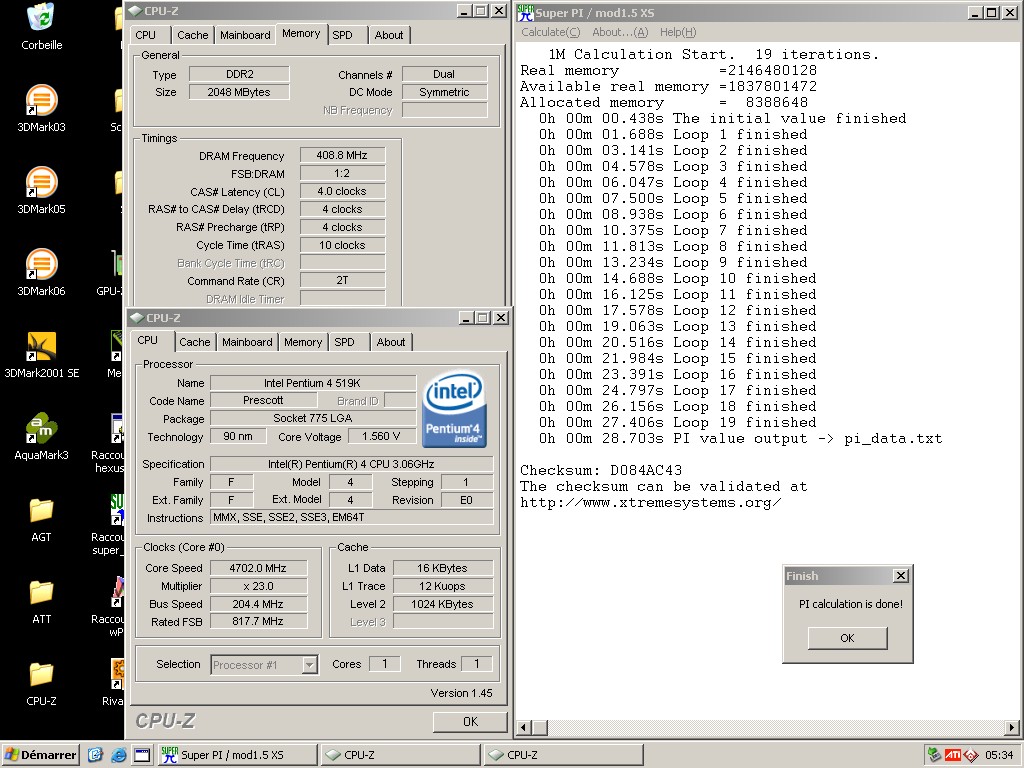The width and height of the screenshot is (1024, 768).
Task: Open Cache tab in lower CPU-Z window
Action: (x=195, y=342)
